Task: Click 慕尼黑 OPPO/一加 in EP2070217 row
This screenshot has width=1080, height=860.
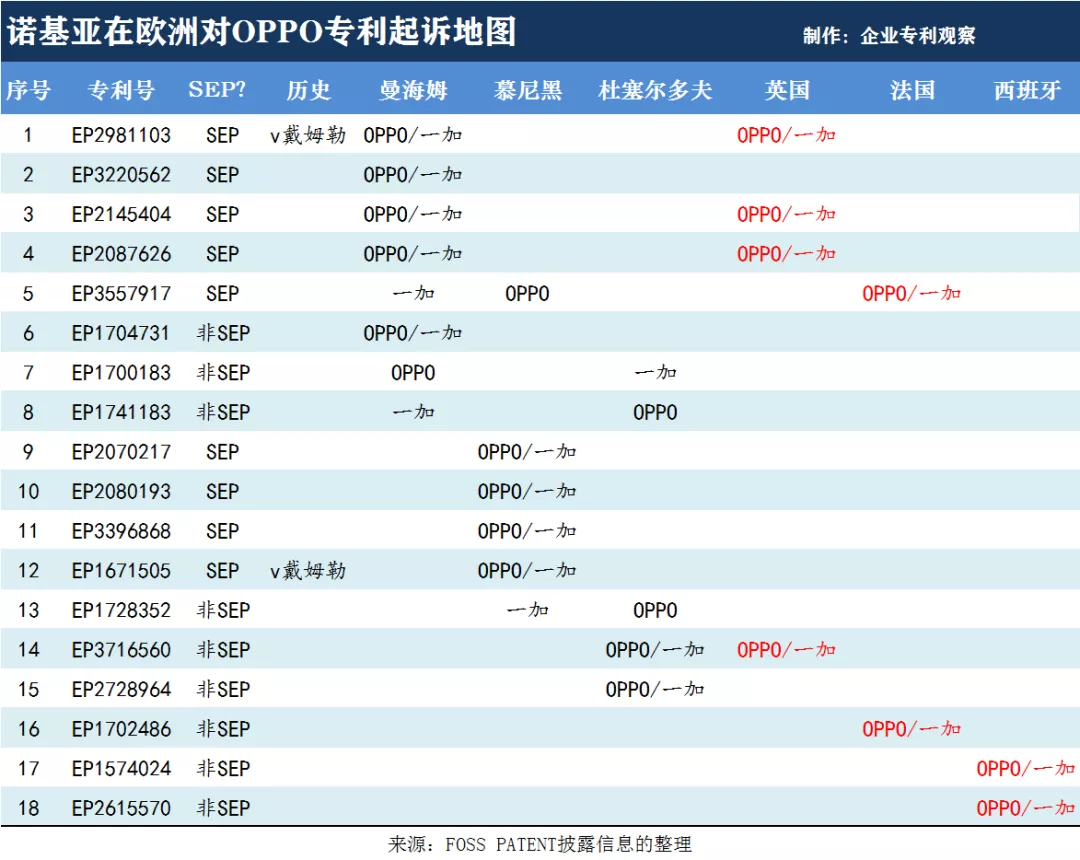Action: click(527, 452)
